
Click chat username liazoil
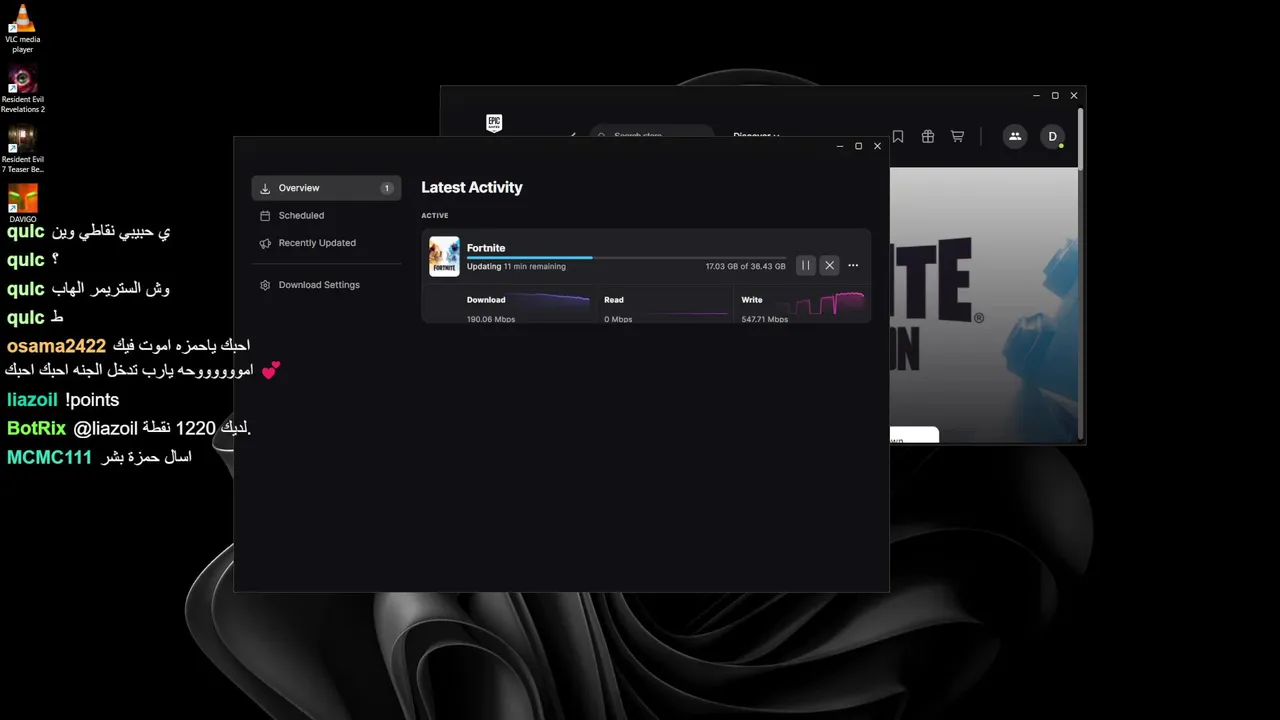tap(32, 400)
